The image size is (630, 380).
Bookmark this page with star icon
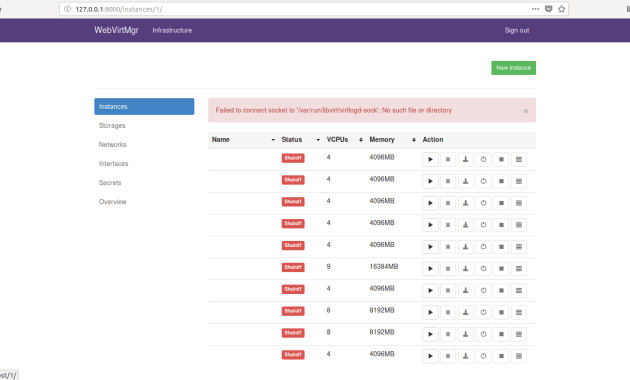click(561, 9)
